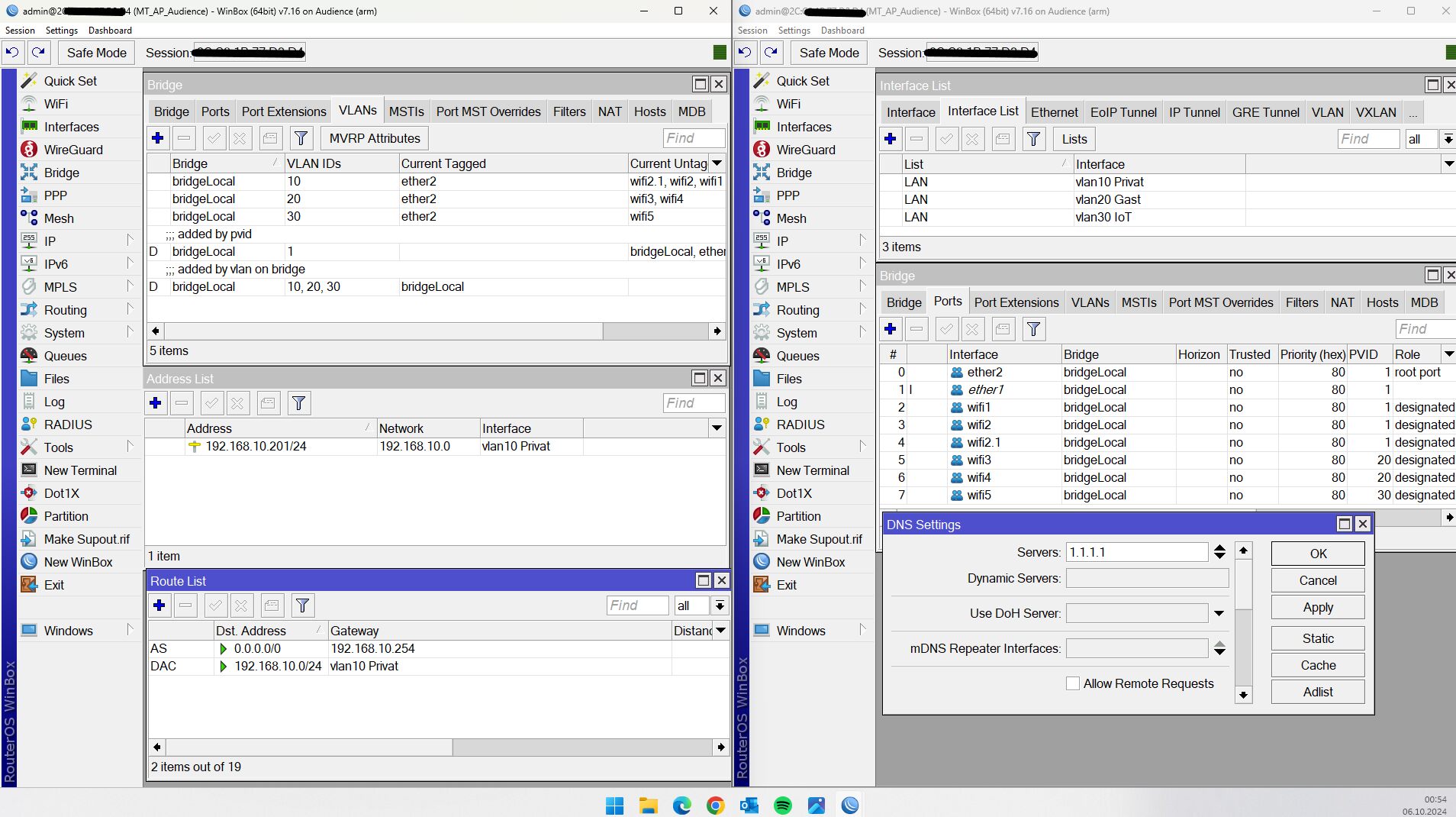
Task: Click comment icon in Address List toolbar
Action: pos(267,403)
